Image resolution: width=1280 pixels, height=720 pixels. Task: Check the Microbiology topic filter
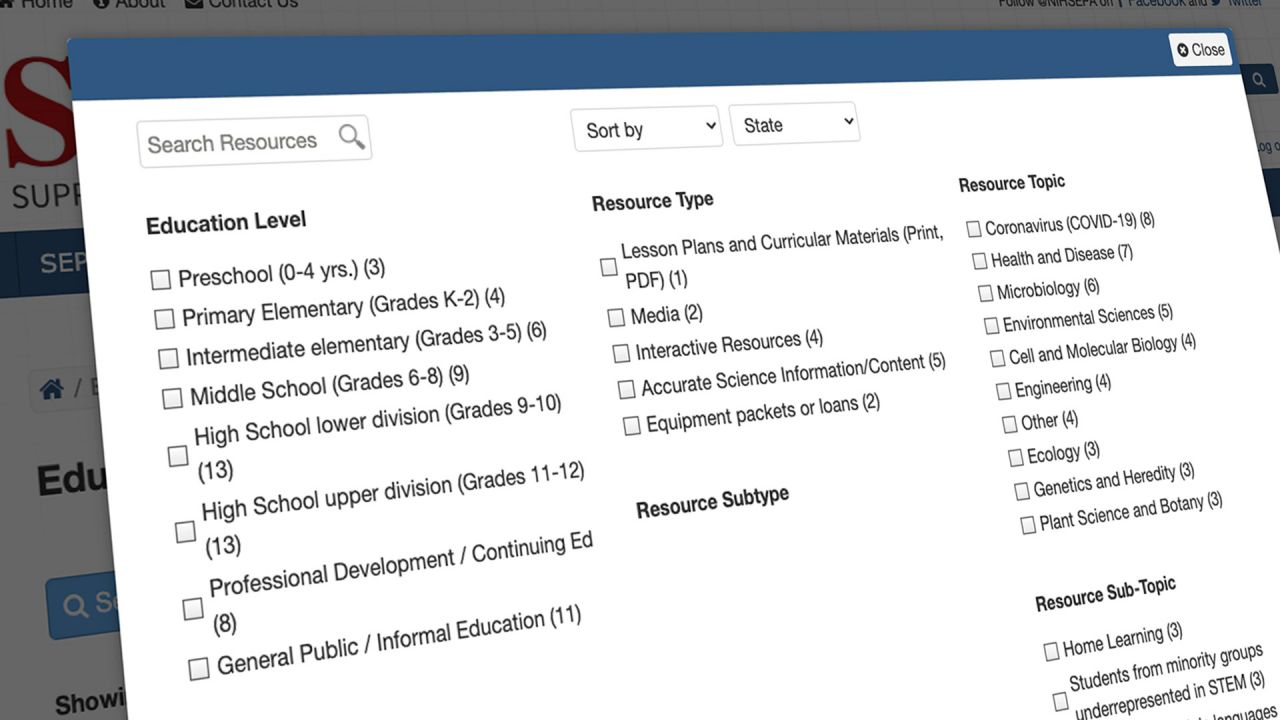985,293
